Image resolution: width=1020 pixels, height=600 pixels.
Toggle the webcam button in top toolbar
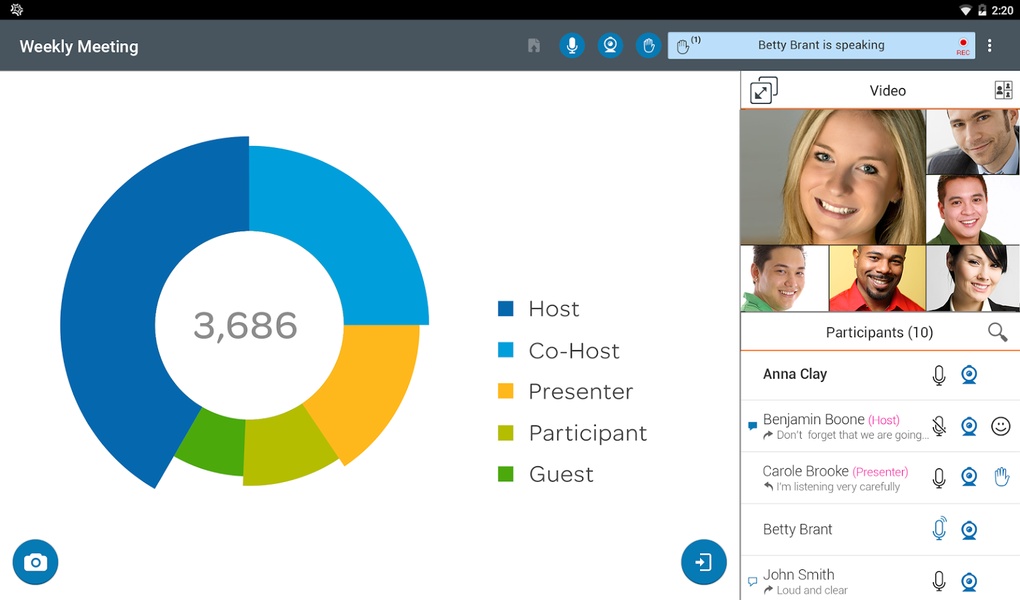[610, 46]
